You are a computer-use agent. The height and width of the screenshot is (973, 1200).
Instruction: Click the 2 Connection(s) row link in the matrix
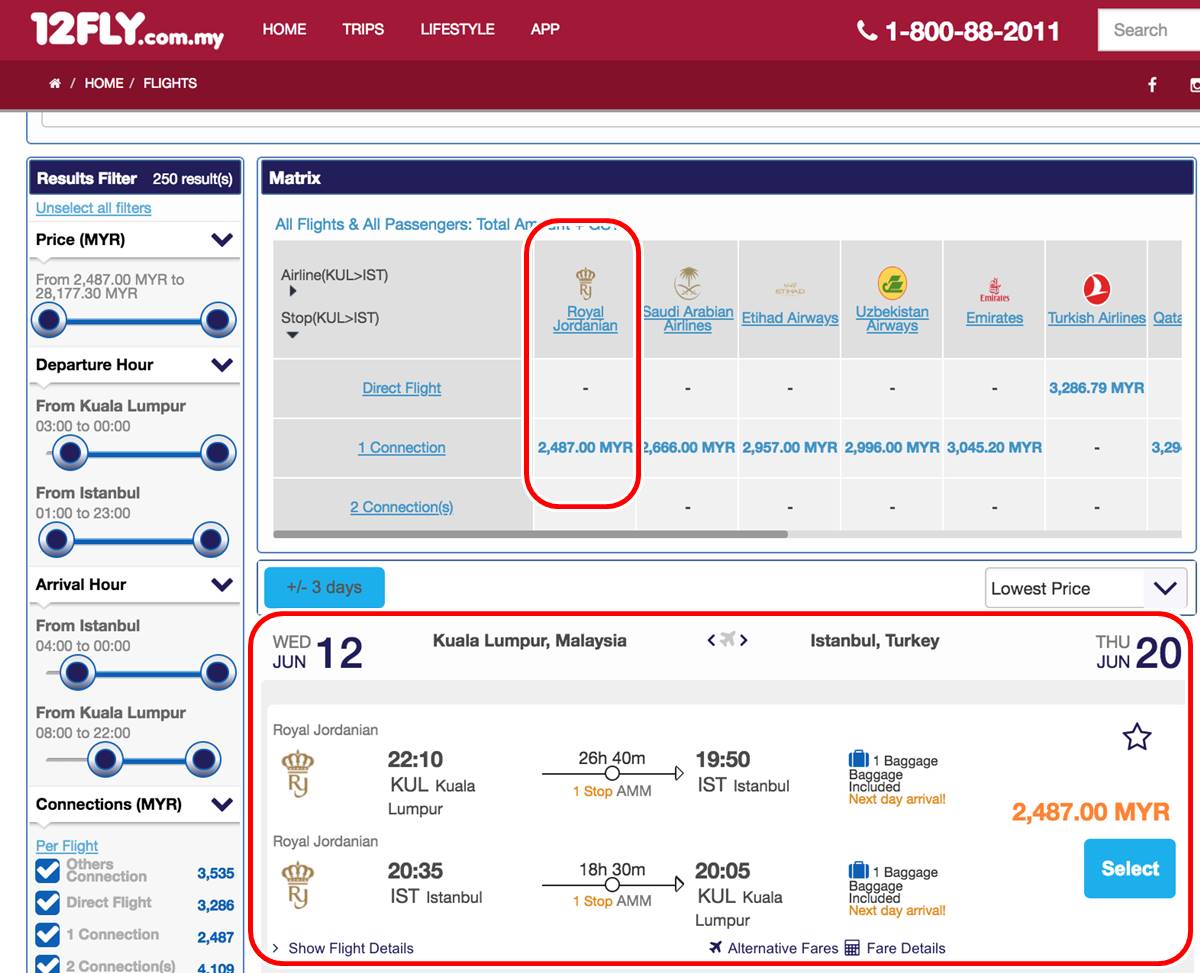[401, 507]
